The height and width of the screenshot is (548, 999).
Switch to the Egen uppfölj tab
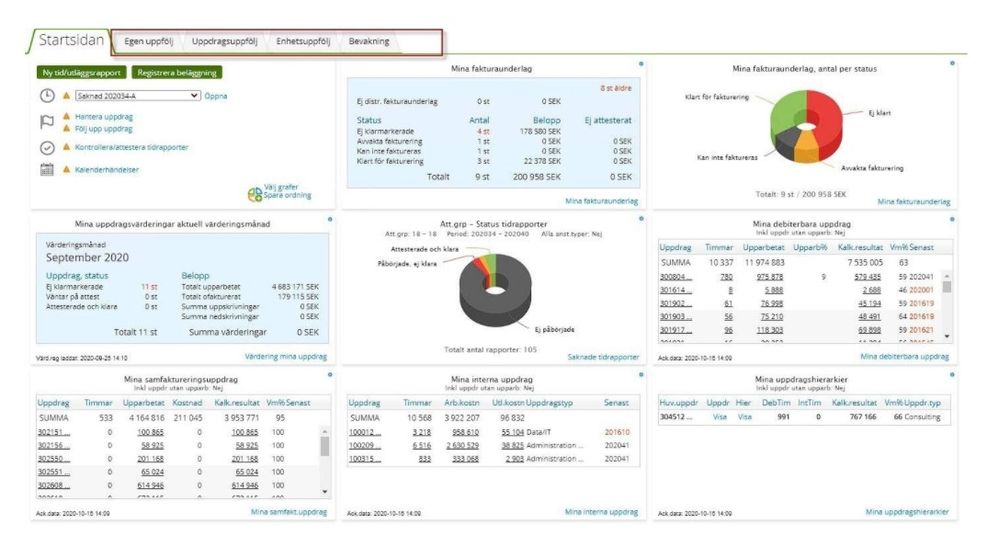point(148,41)
